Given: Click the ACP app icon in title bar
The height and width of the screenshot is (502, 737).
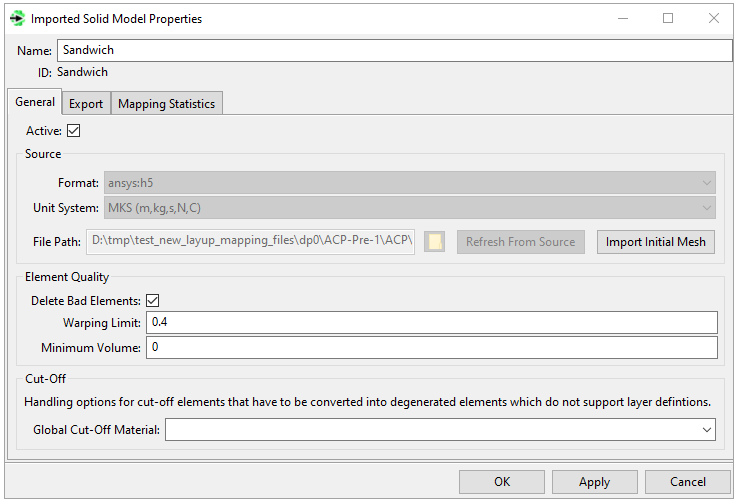Looking at the screenshot, I should [16, 18].
